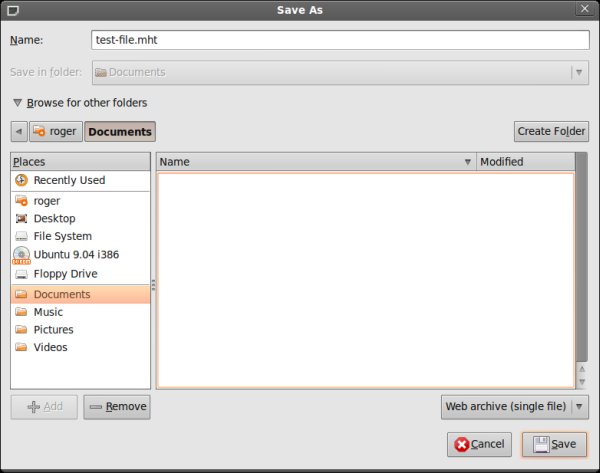Image resolution: width=600 pixels, height=473 pixels.
Task: Click the Documents folder icon in Places
Action: pyautogui.click(x=21, y=294)
